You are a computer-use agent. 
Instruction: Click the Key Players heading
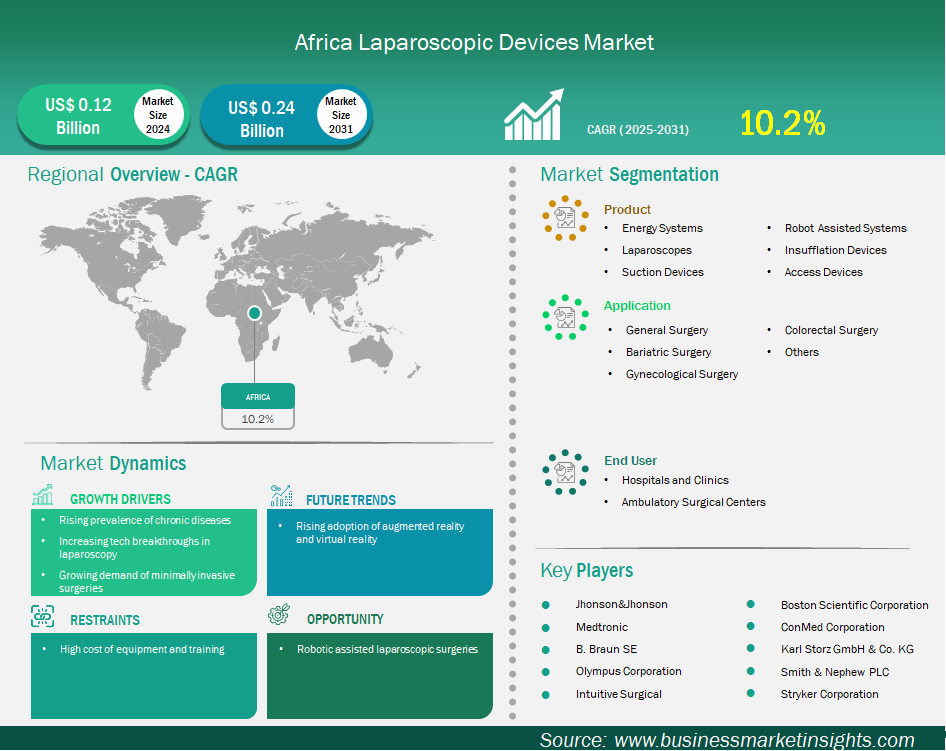coord(586,570)
